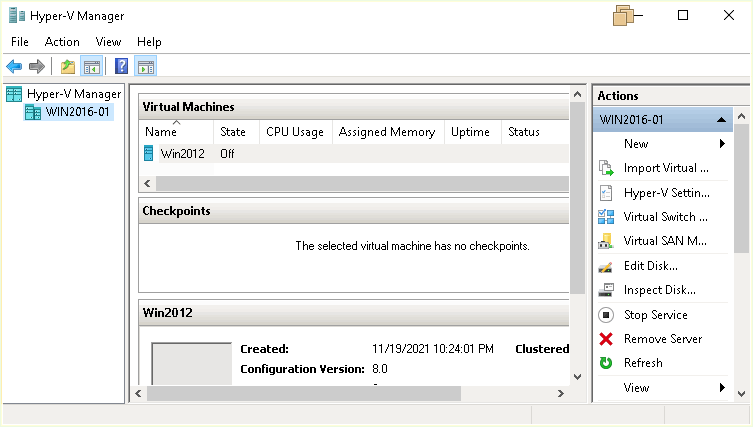Viewport: 753px width, 427px height.
Task: Click Inspect Disk... action link
Action: pos(658,290)
